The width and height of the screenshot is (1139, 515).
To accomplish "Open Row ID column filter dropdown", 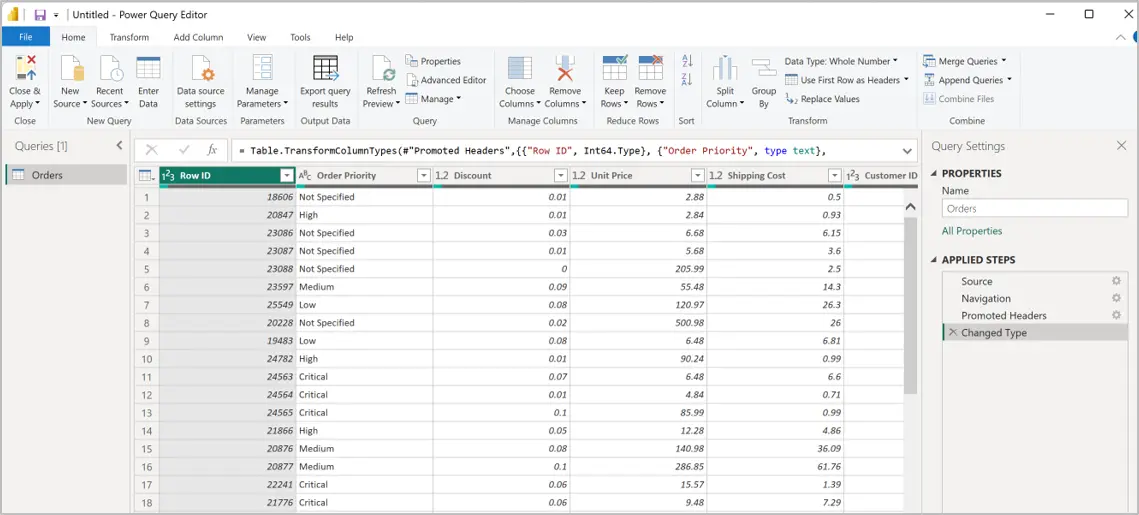I will [x=286, y=175].
